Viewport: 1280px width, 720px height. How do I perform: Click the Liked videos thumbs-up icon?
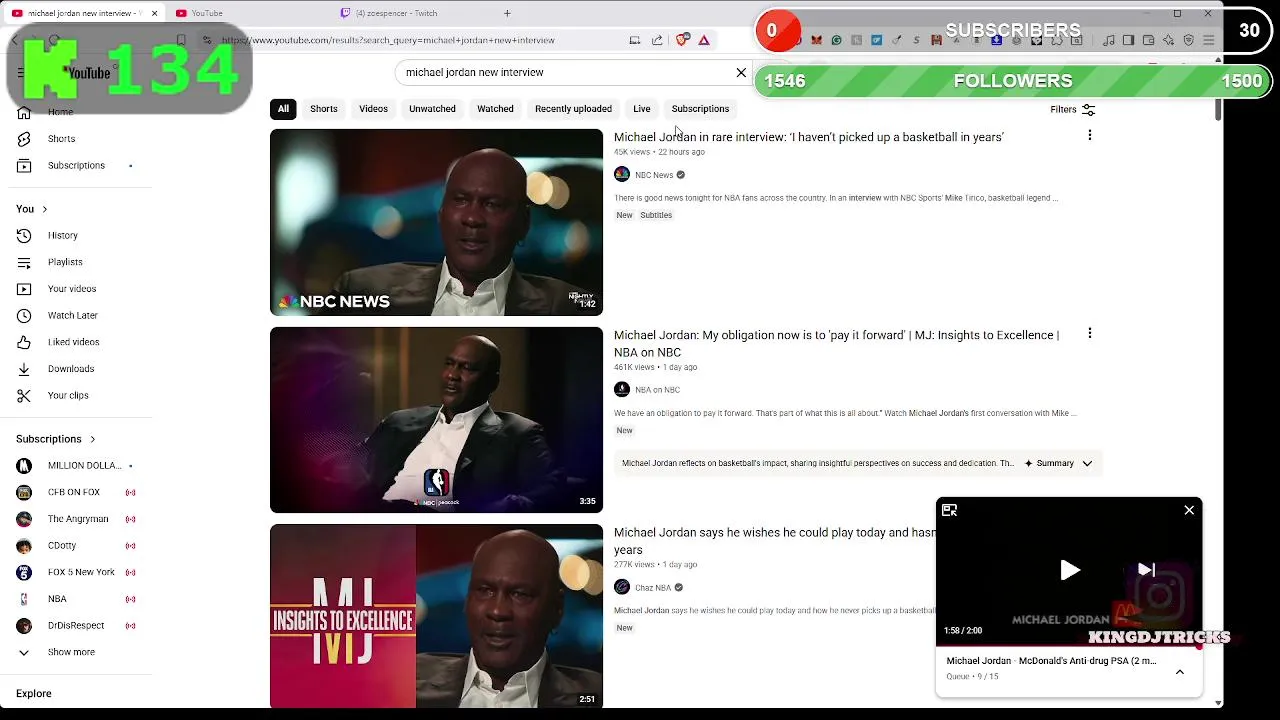[24, 342]
